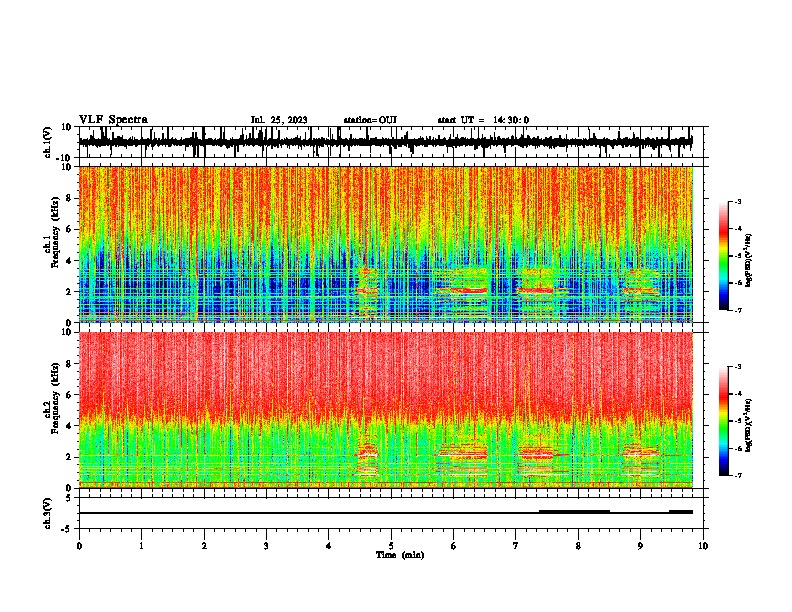Click the log(PSD) label beside the ch.2 colorbar
The width and height of the screenshot is (792, 612).
[x=749, y=425]
